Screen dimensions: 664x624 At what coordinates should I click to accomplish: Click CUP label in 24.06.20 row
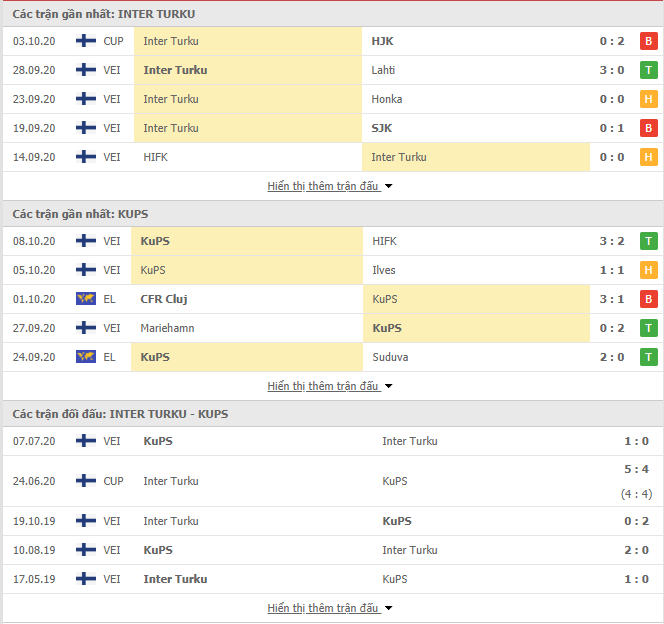click(x=113, y=481)
